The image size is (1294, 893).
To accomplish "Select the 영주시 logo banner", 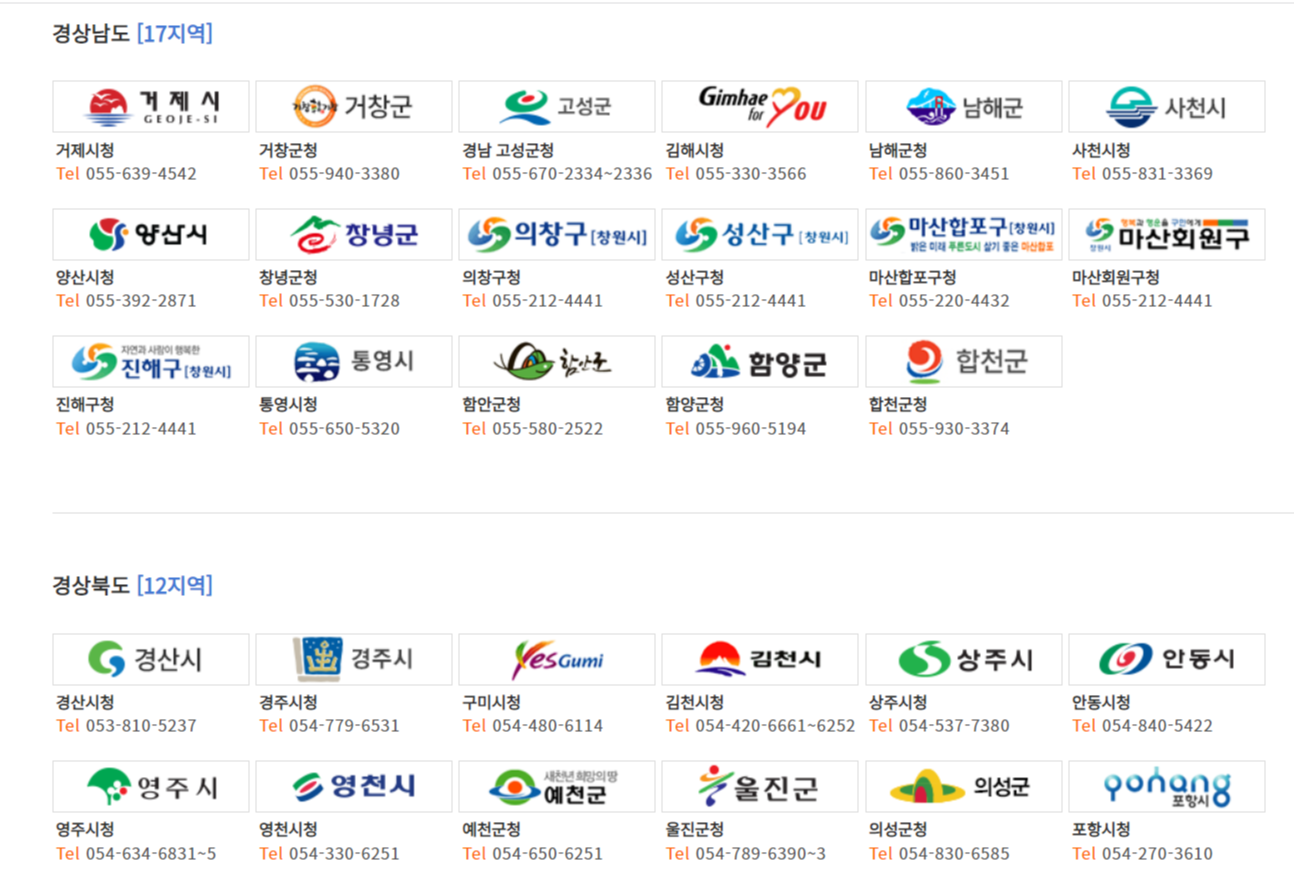I will [x=151, y=787].
